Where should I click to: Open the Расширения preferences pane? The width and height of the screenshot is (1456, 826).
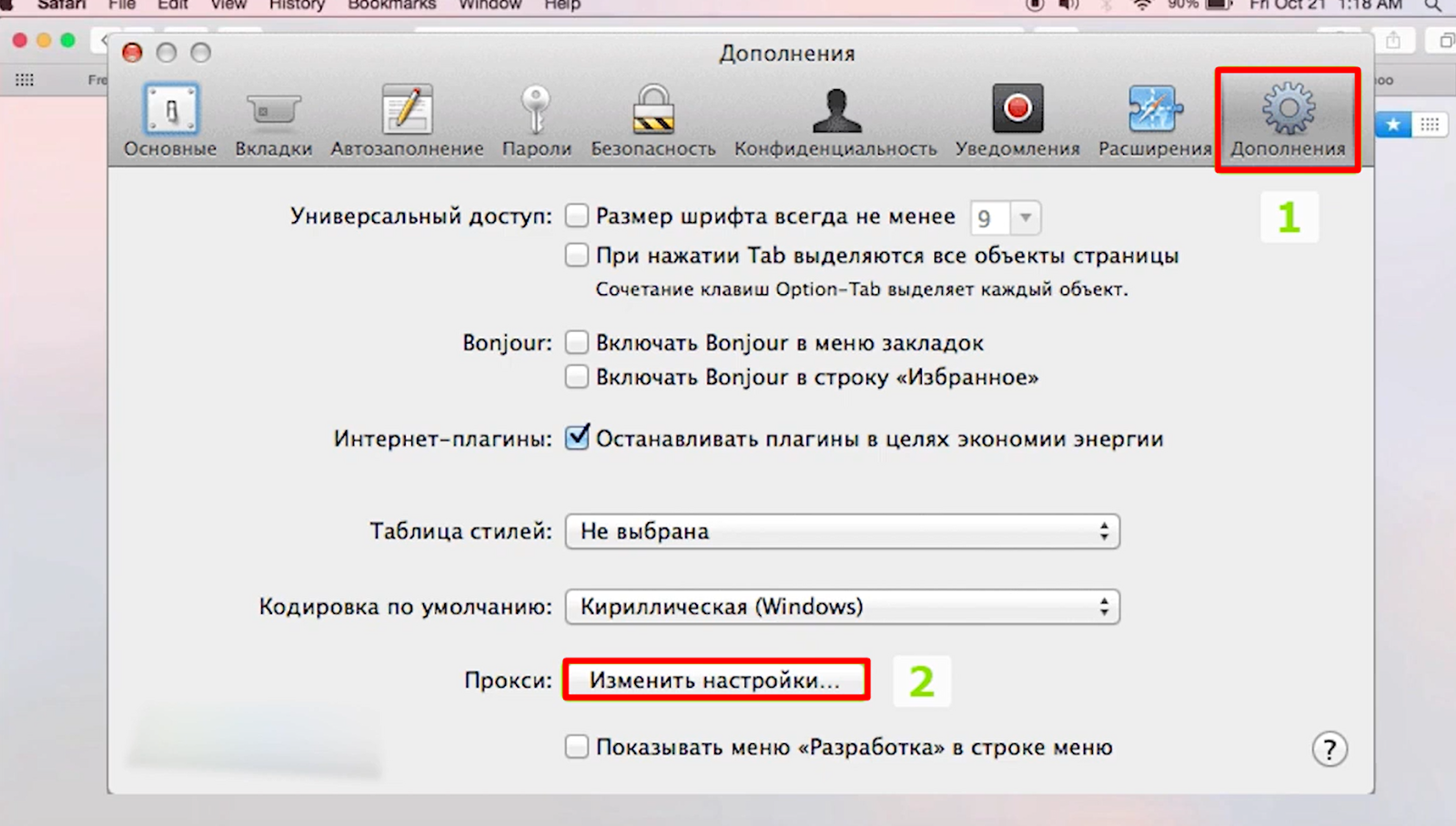(1155, 120)
